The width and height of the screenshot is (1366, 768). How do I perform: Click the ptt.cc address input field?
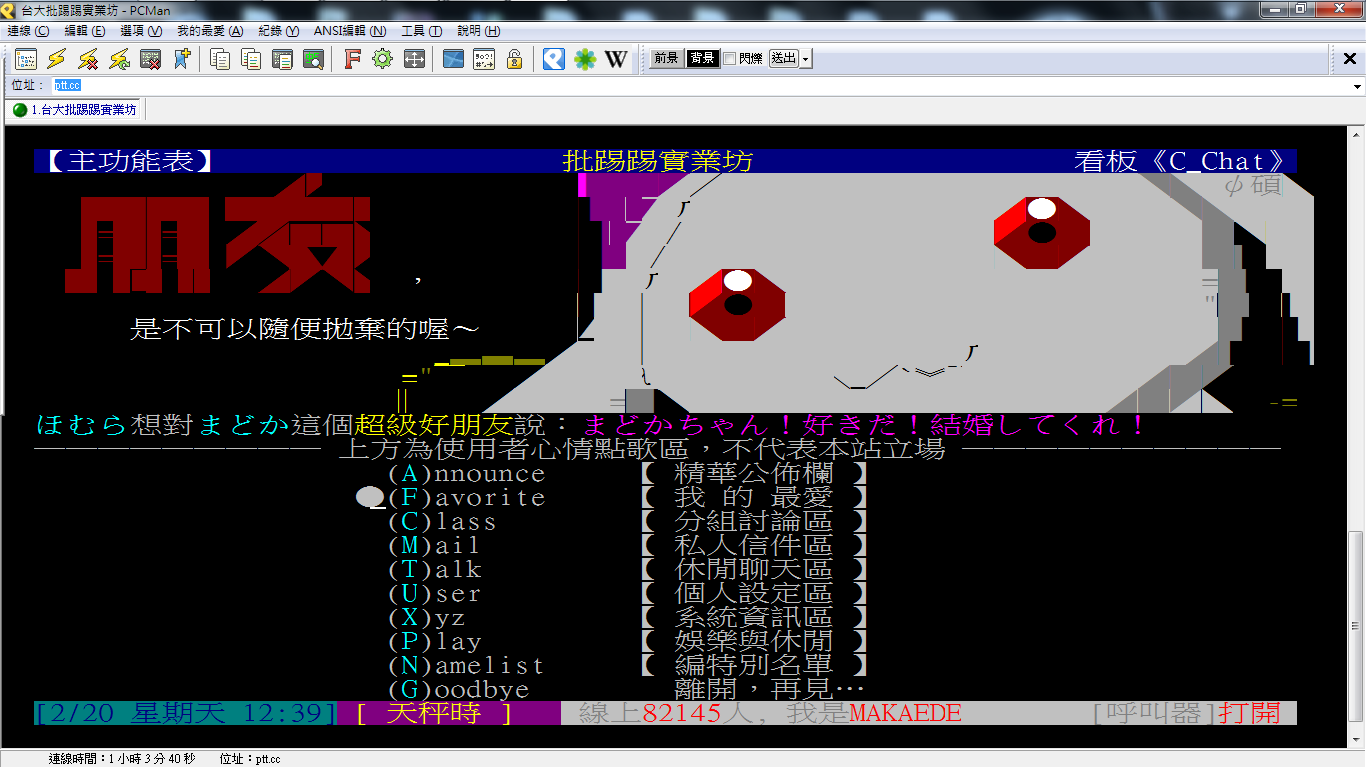pos(700,86)
